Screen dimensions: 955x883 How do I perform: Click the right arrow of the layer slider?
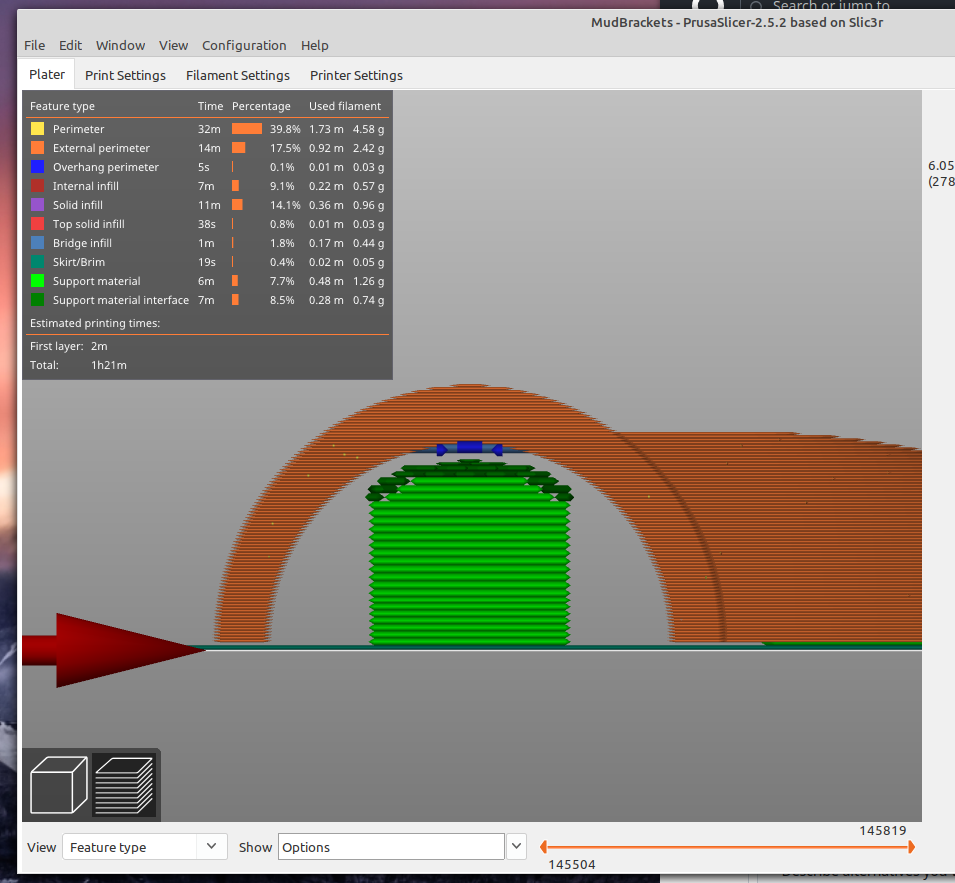pyautogui.click(x=913, y=846)
